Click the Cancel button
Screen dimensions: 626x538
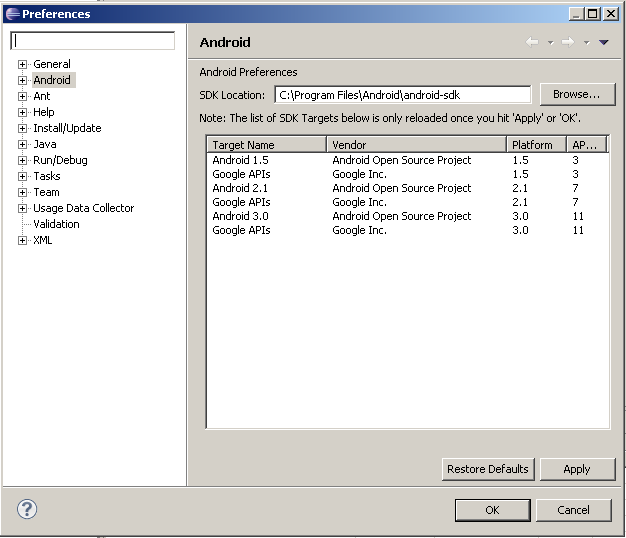point(574,510)
